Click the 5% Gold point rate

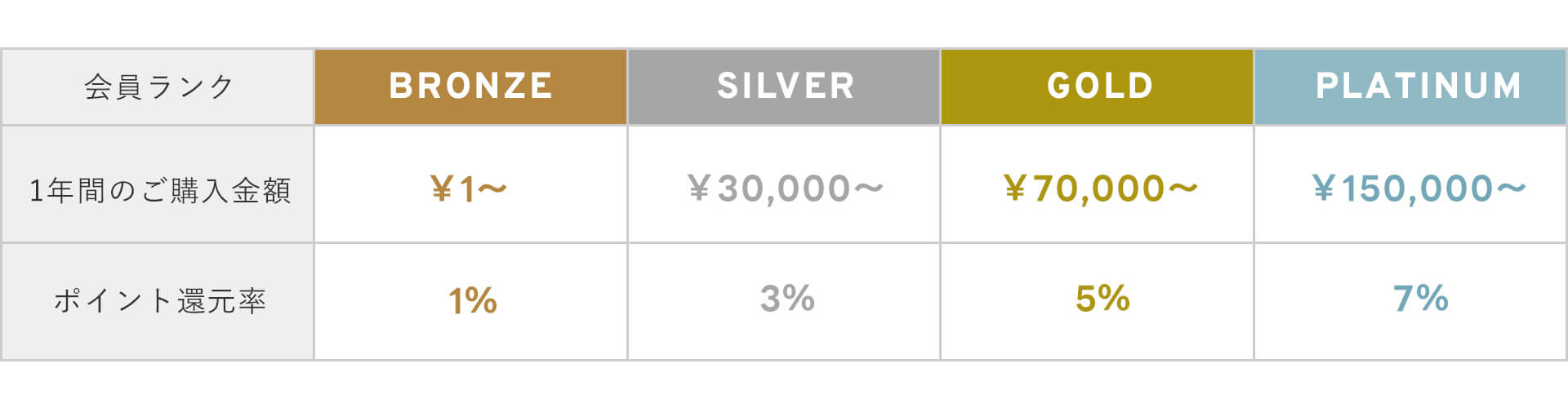pos(1102,299)
